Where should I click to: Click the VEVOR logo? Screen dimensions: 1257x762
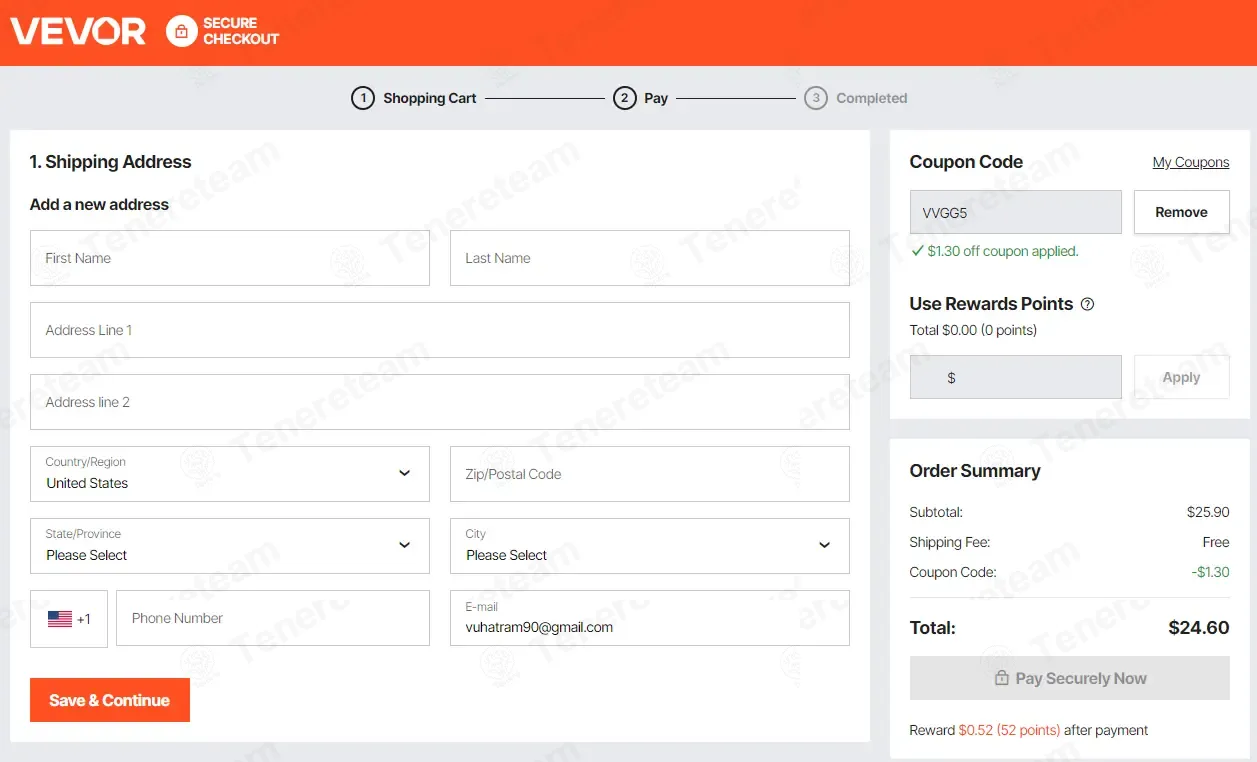point(78,31)
